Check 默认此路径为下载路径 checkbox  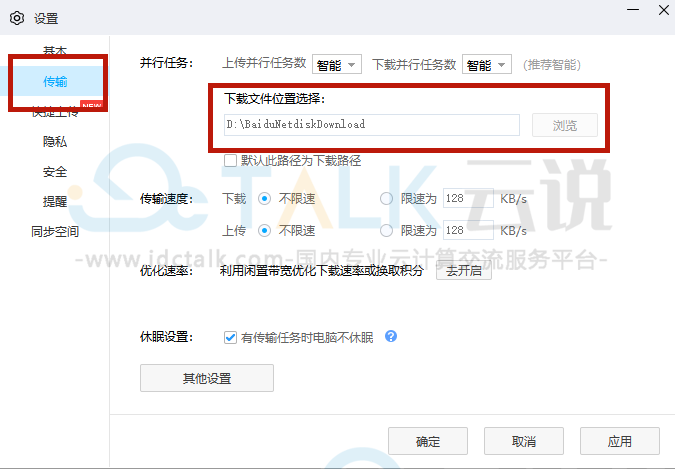230,161
